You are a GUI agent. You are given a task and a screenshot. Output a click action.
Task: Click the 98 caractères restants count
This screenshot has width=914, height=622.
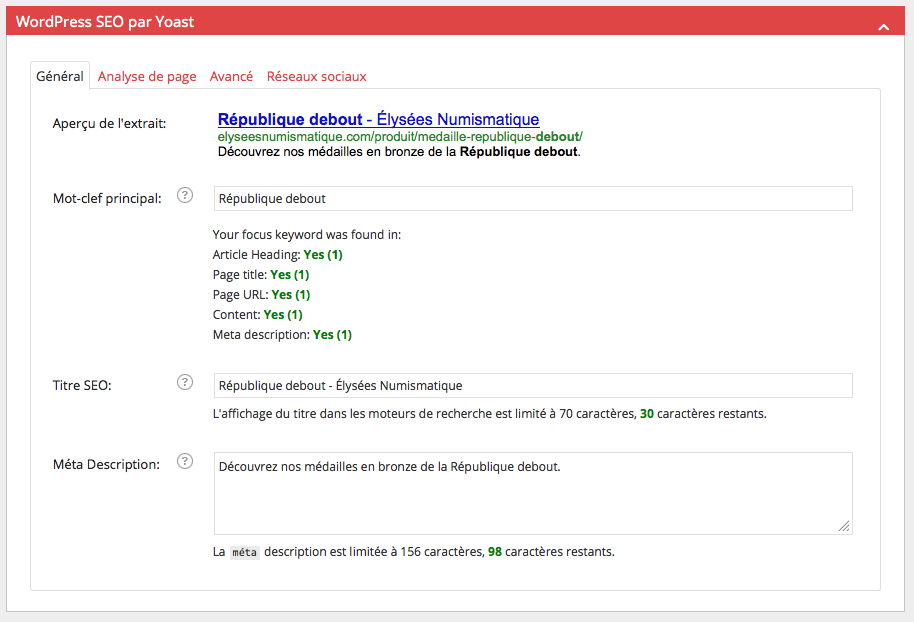pyautogui.click(x=495, y=551)
